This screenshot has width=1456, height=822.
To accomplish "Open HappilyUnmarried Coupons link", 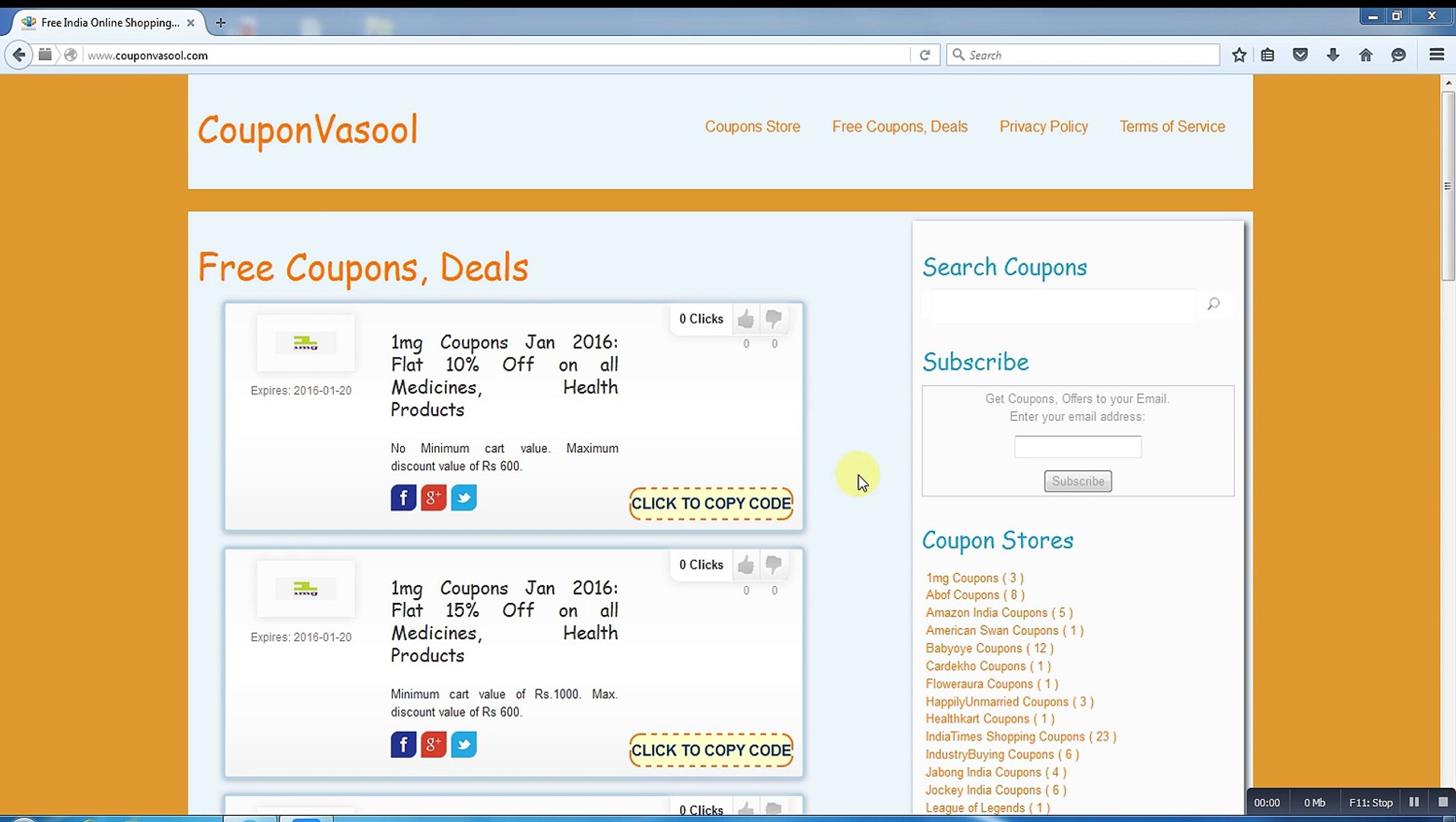I will point(1009,702).
